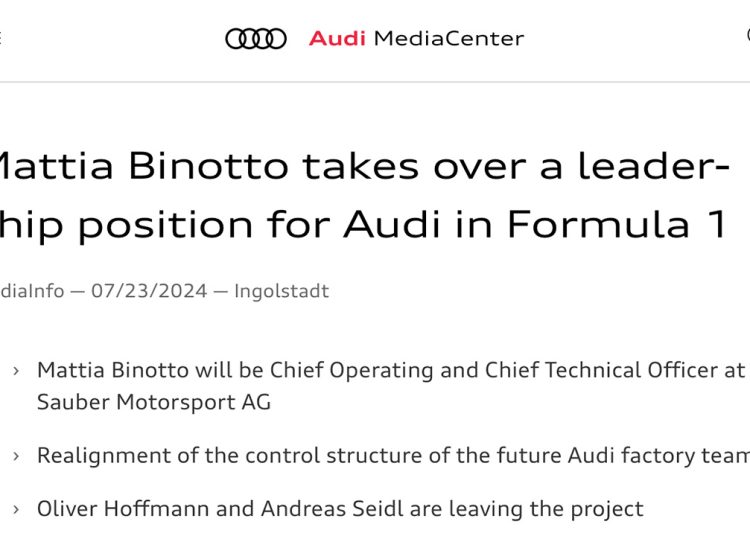The image size is (750, 536).
Task: Click "Formula 1" in the headline
Action: tap(615, 224)
